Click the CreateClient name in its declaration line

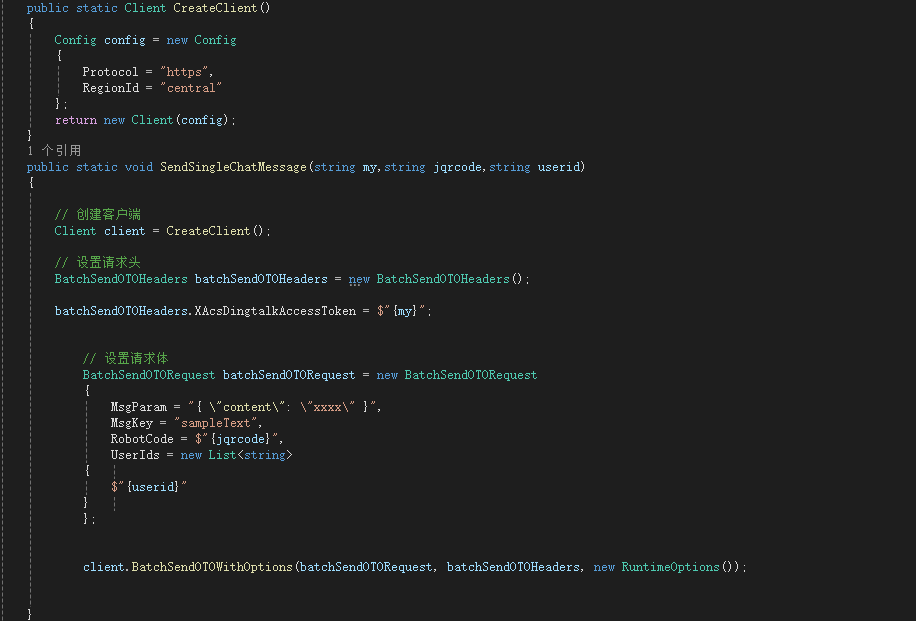[x=215, y=8]
